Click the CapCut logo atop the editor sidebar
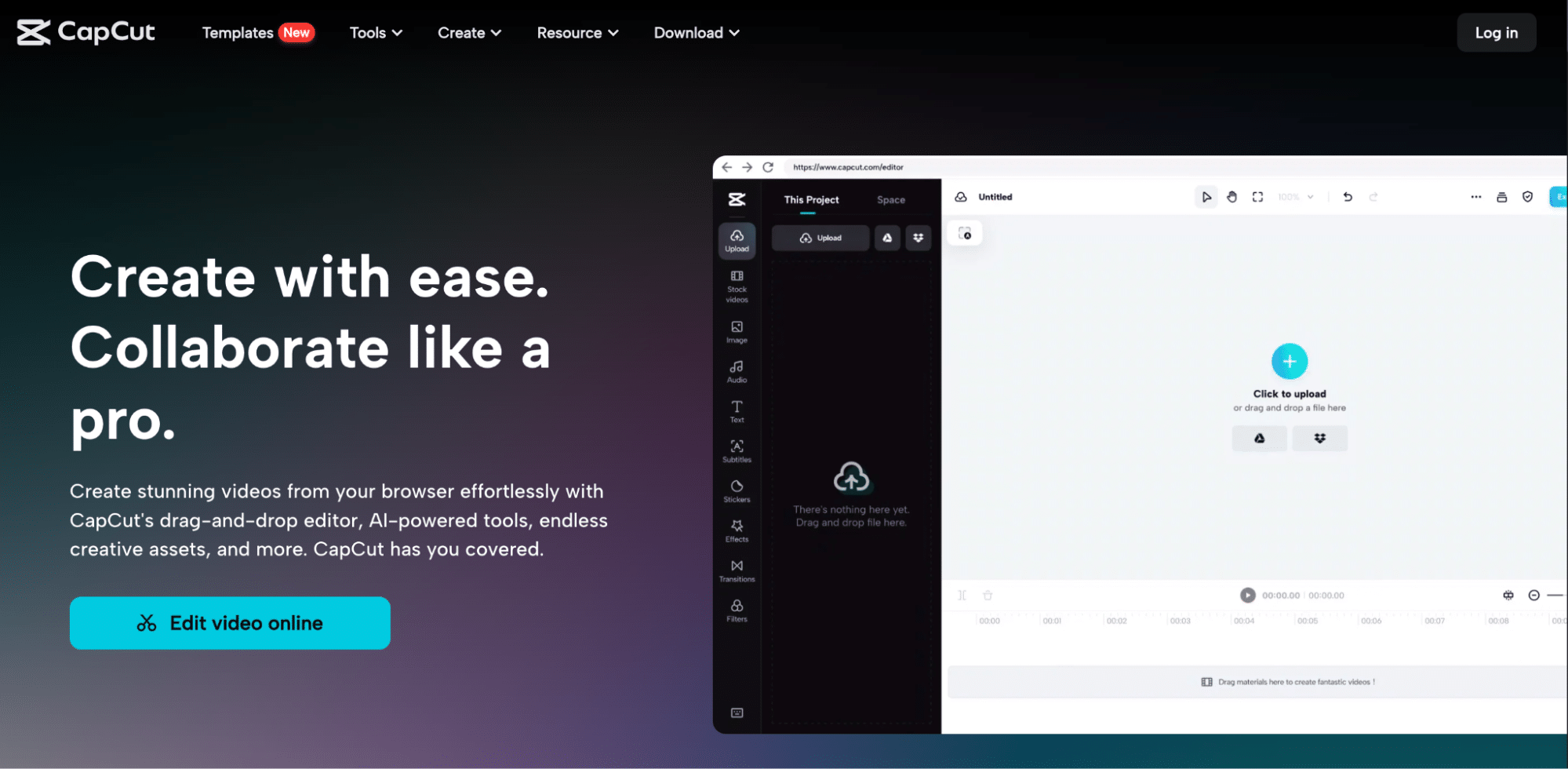Screen dimensions: 1568x769 [x=737, y=199]
